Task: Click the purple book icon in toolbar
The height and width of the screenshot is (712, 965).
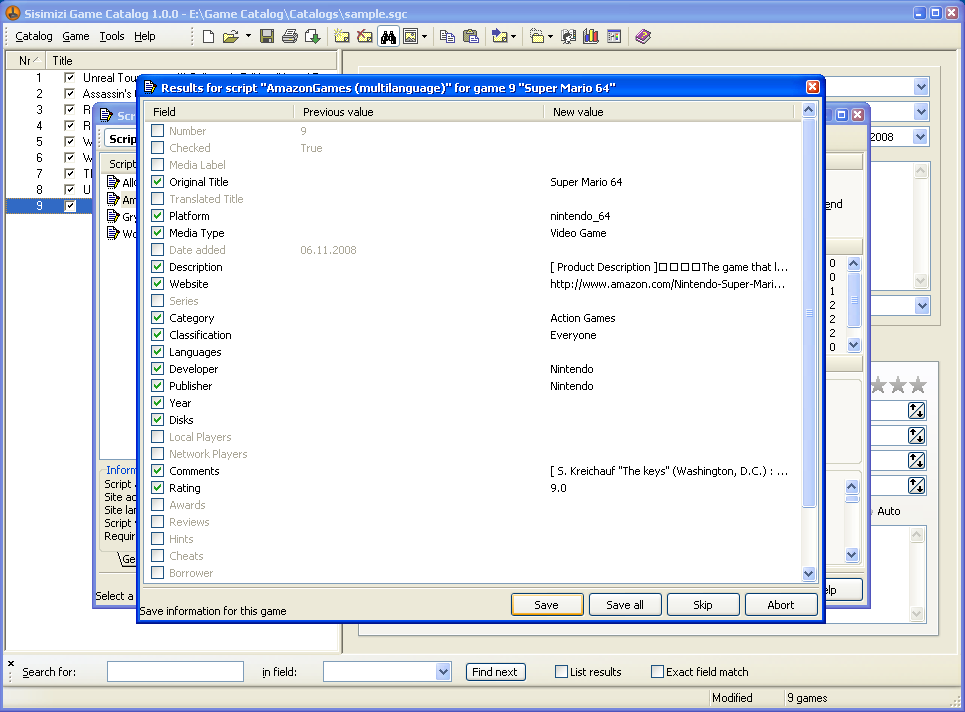Action: pyautogui.click(x=643, y=37)
